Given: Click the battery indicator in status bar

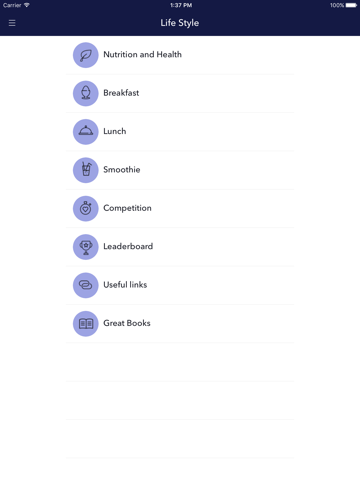Looking at the screenshot, I should click(351, 5).
